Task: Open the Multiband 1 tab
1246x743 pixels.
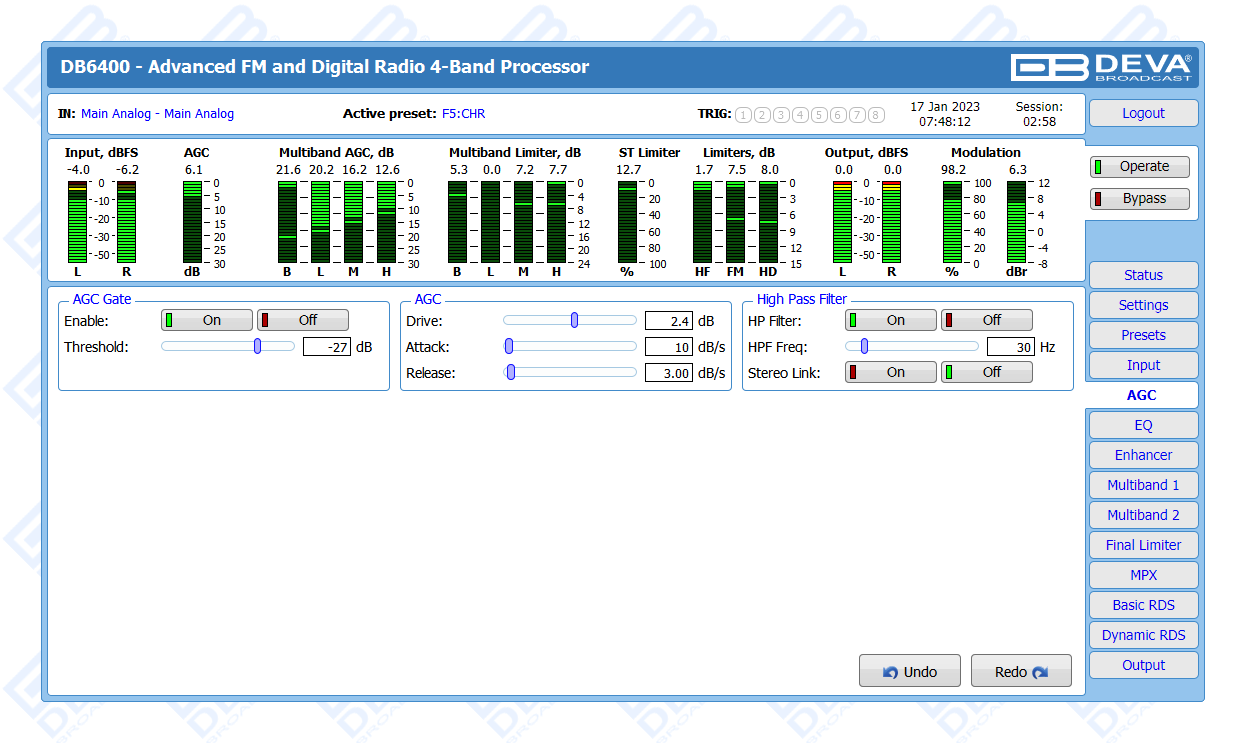Action: 1143,485
